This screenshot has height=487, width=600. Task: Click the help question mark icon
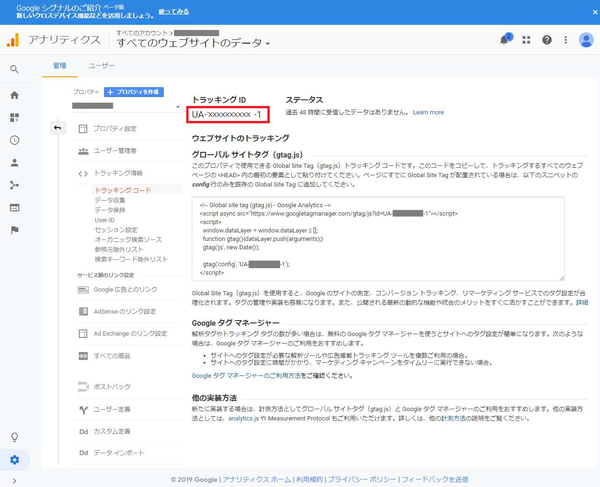tap(546, 40)
